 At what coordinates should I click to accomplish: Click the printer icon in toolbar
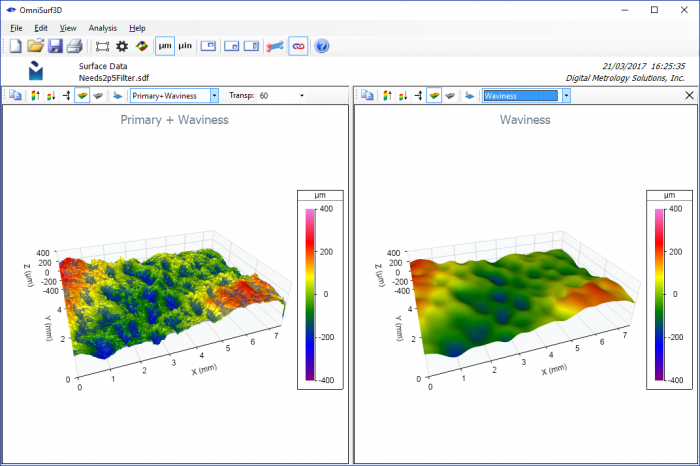(x=75, y=46)
